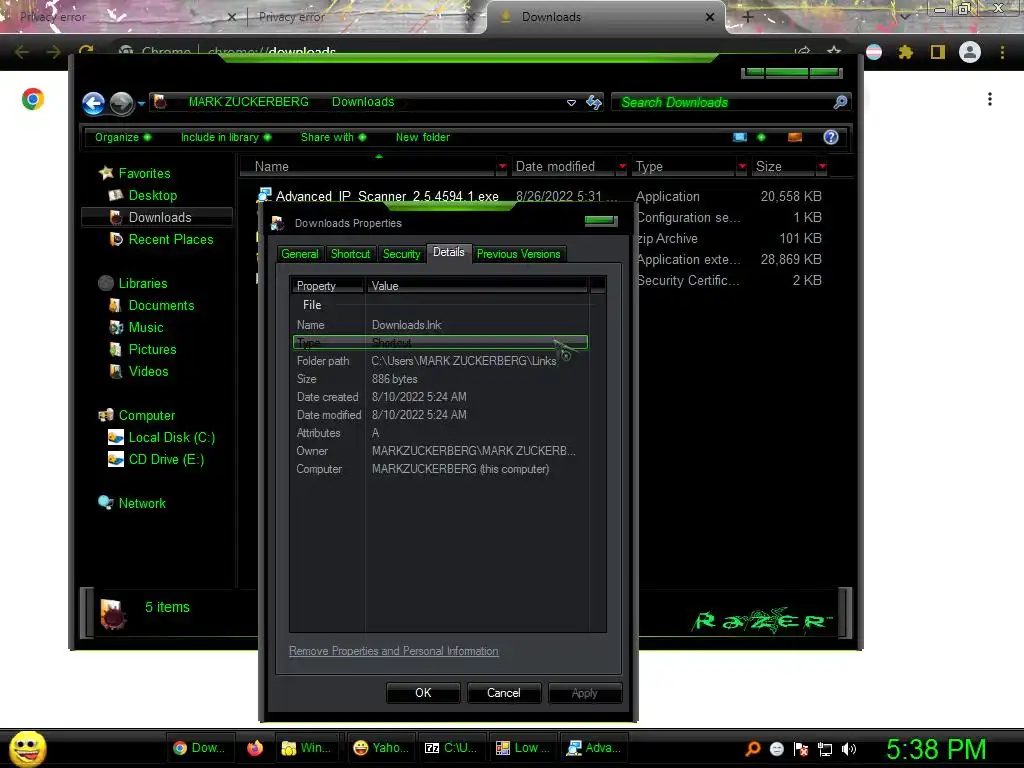Go back in the Explorer window
Viewport: 1024px width, 768px height.
pos(93,103)
